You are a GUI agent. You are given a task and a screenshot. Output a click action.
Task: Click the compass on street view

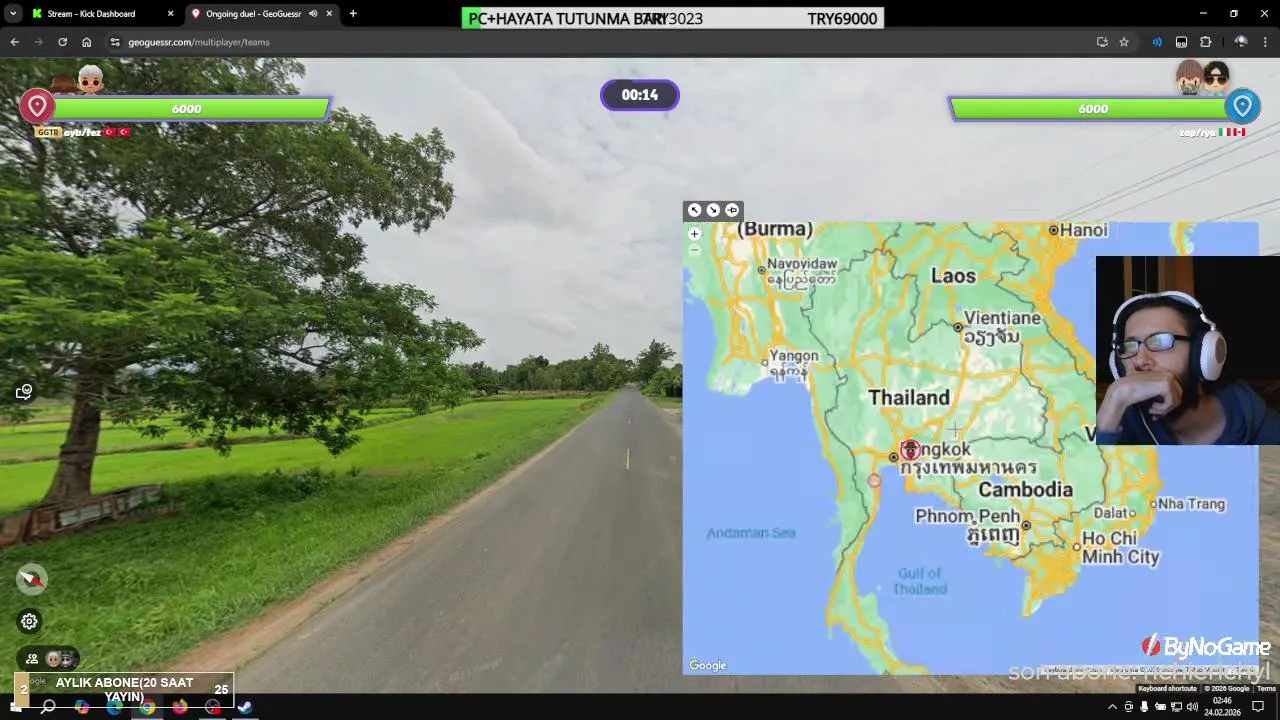pyautogui.click(x=32, y=579)
